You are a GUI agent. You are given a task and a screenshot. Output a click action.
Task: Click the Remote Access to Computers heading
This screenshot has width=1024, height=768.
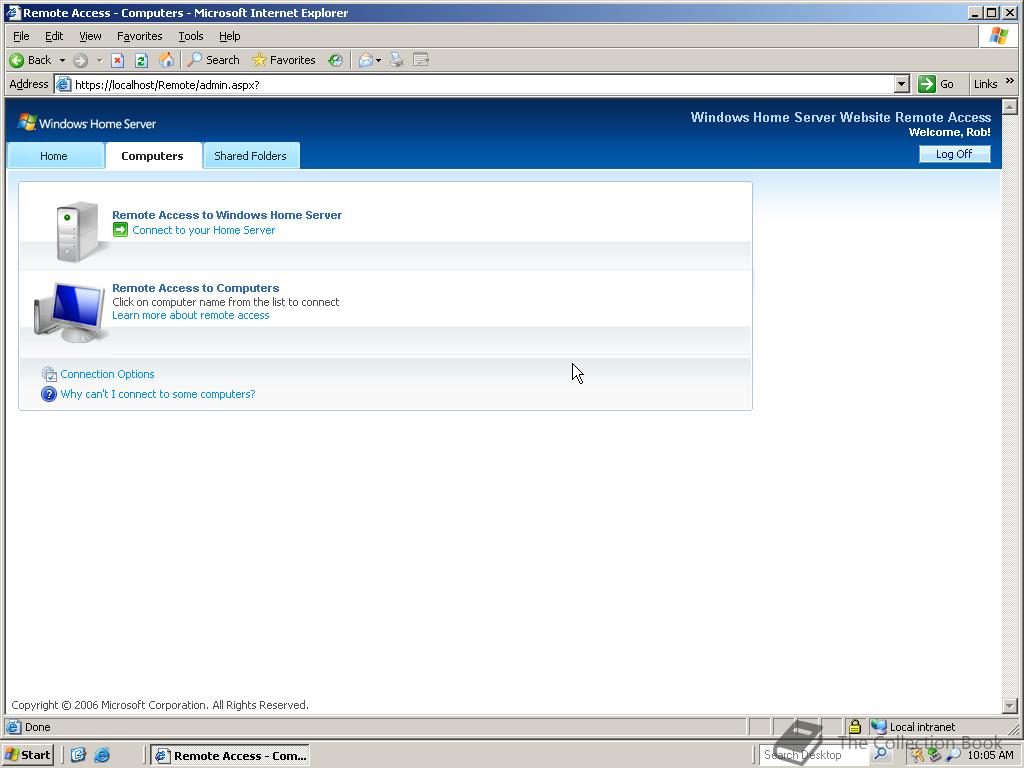pyautogui.click(x=195, y=288)
